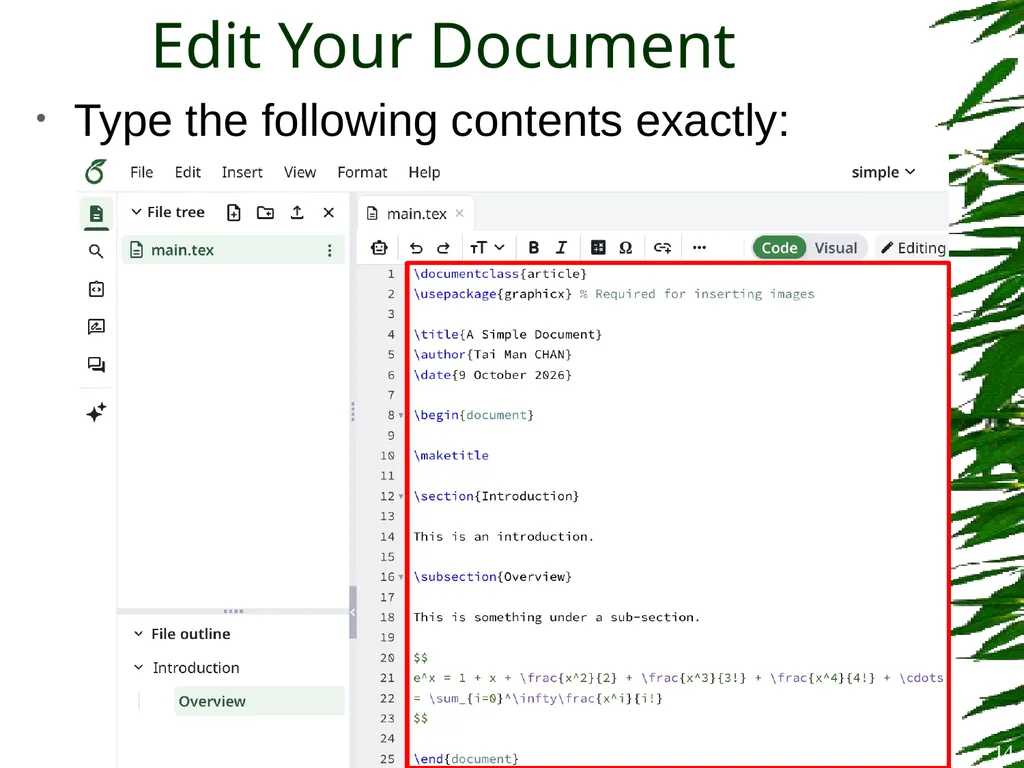
Task: Open the File menu
Action: [142, 172]
